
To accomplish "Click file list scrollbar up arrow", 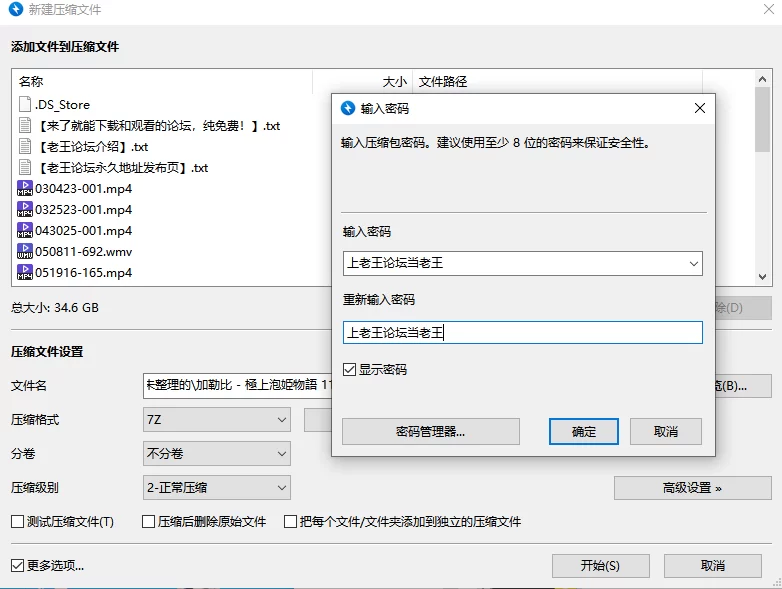I will [762, 79].
